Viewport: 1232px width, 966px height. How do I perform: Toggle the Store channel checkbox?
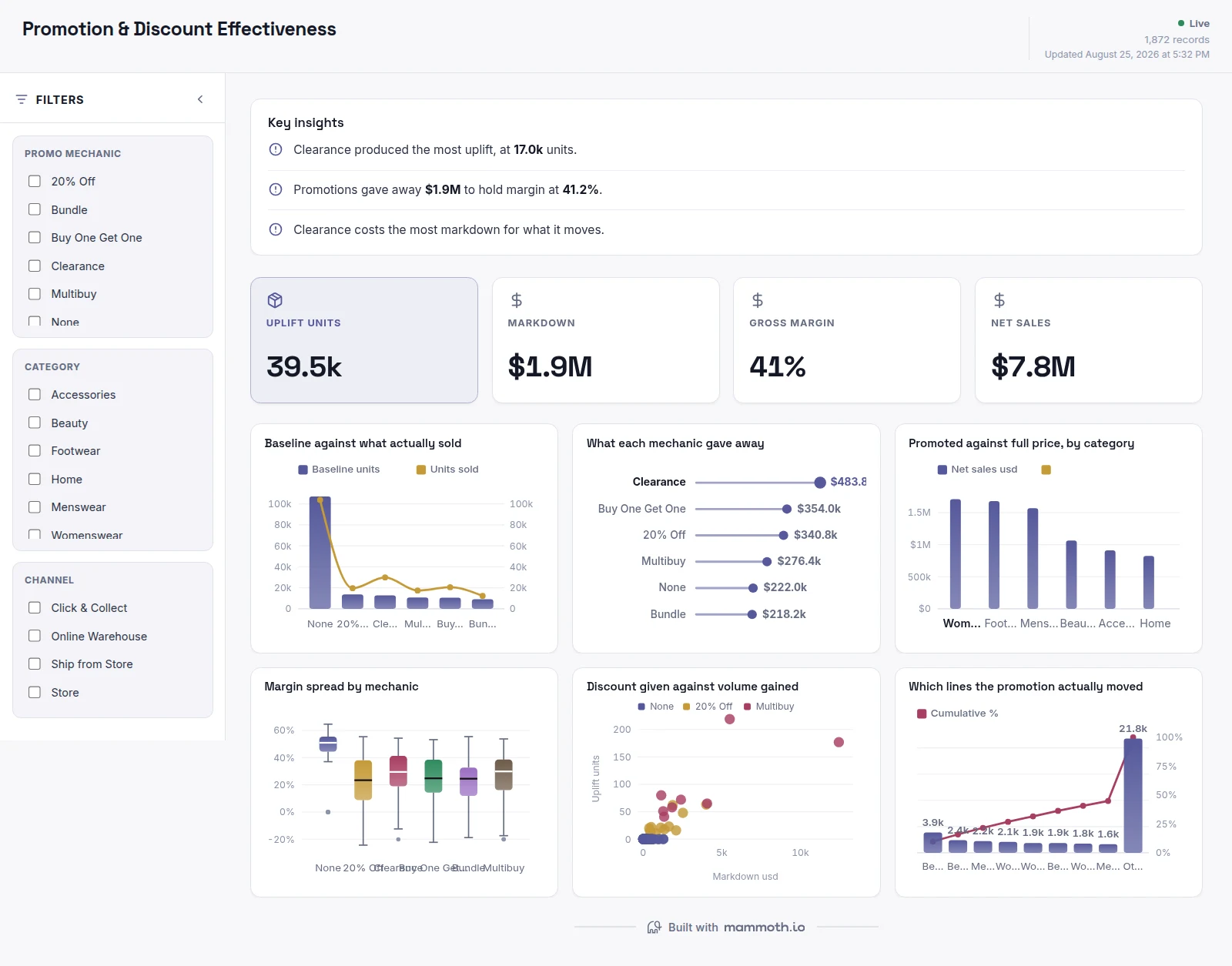pos(35,692)
